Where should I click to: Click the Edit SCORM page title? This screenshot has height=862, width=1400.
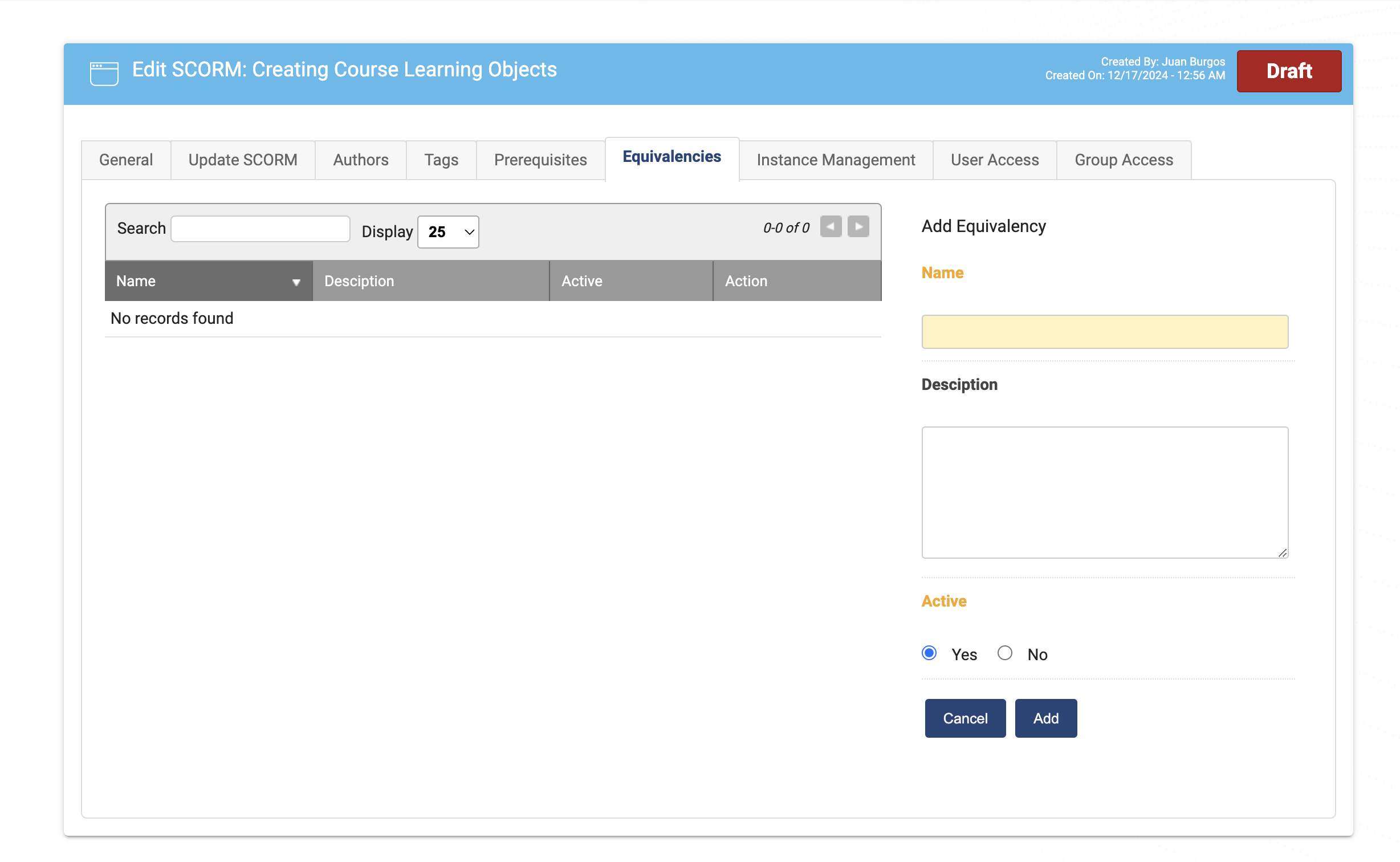pos(344,70)
